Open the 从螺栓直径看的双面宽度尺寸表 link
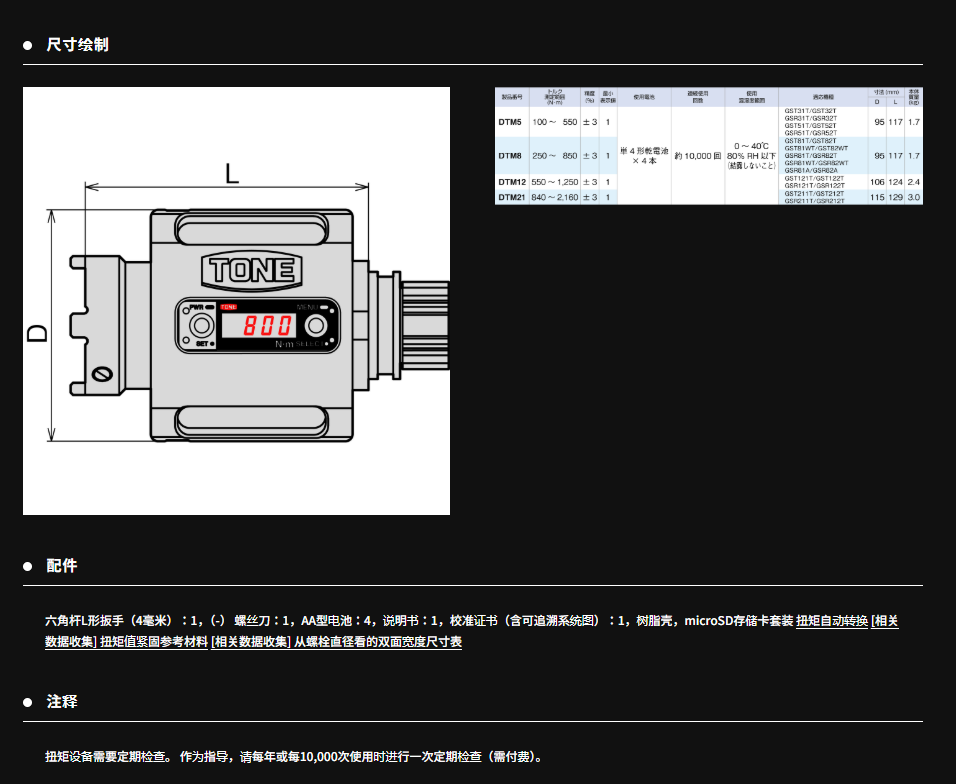 [x=377, y=642]
